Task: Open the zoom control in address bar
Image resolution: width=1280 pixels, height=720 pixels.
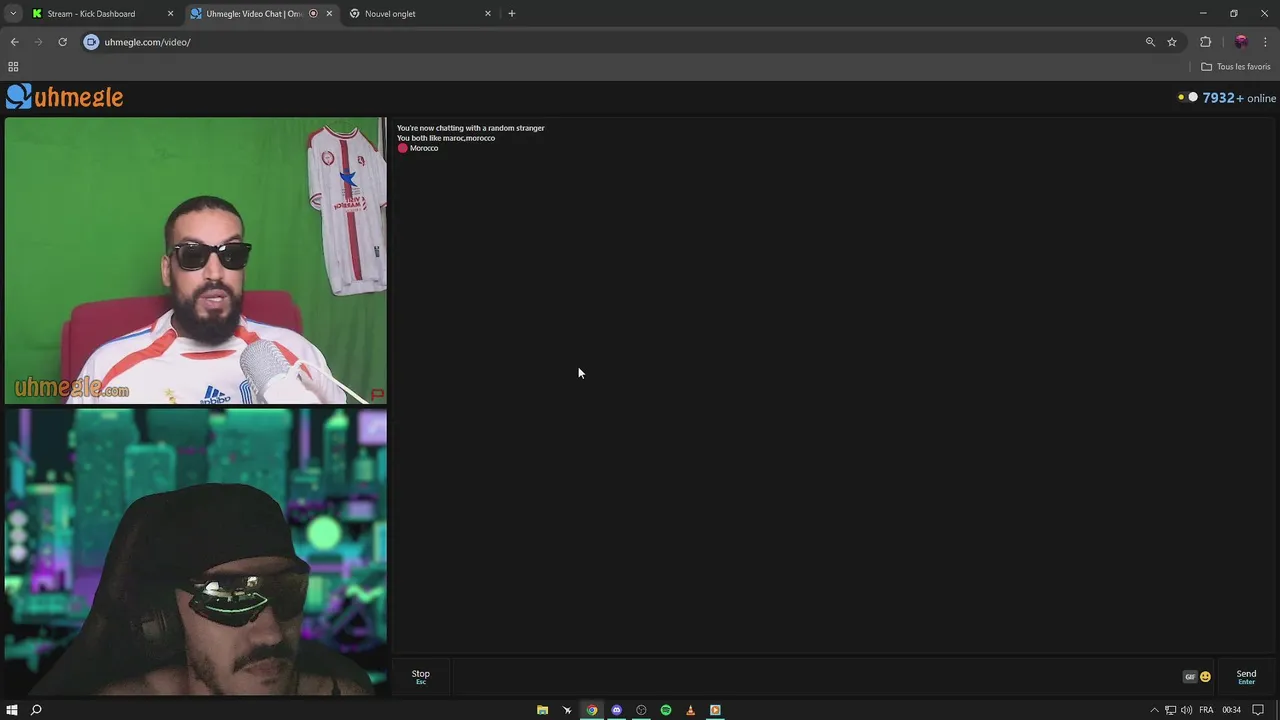Action: pos(1150,42)
